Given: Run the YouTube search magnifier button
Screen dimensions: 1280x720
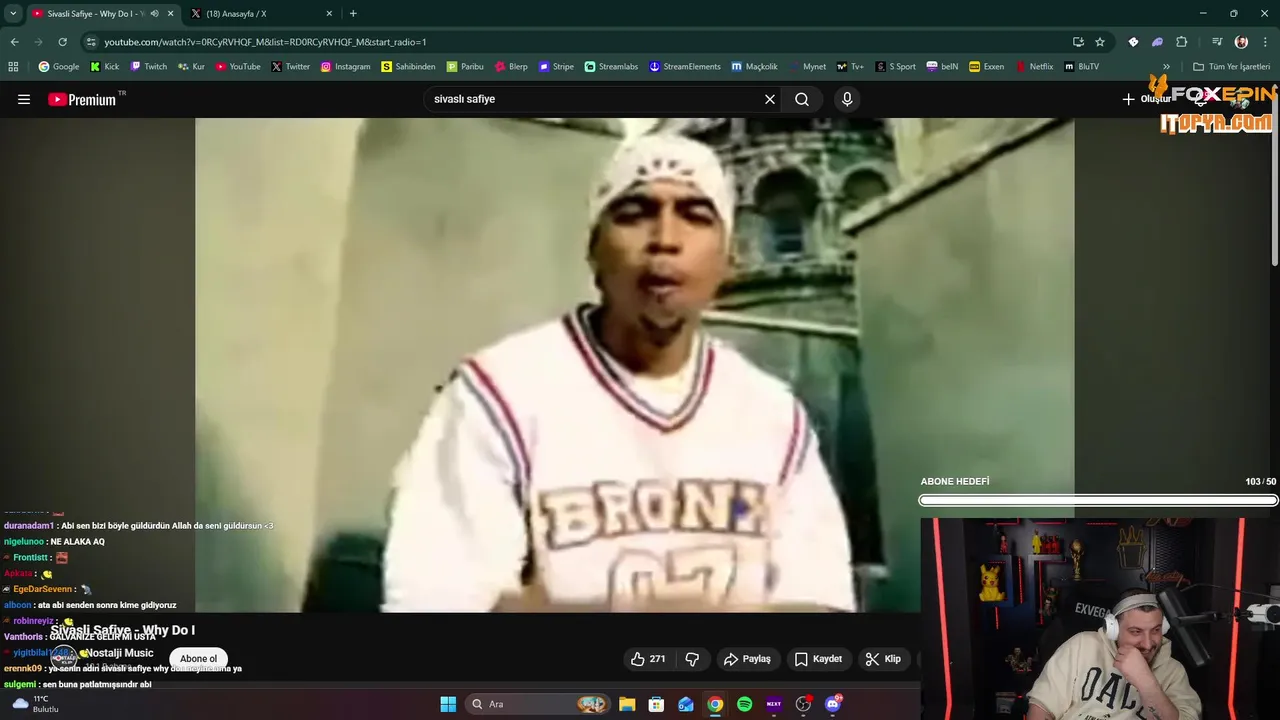Looking at the screenshot, I should 802,99.
